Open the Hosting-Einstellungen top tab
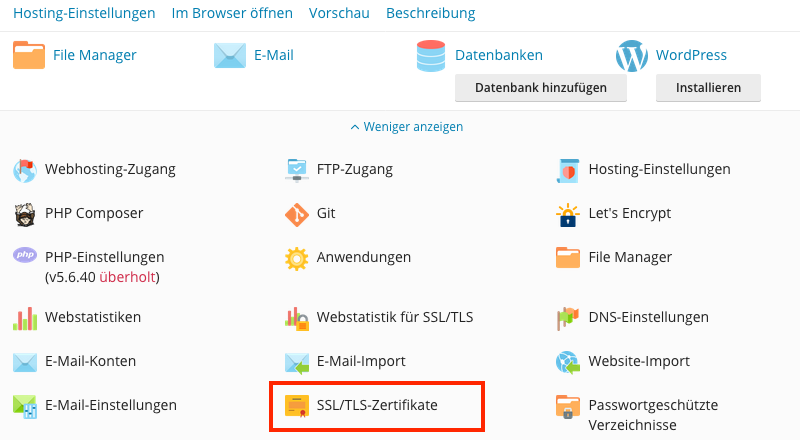800x440 pixels. click(x=84, y=13)
